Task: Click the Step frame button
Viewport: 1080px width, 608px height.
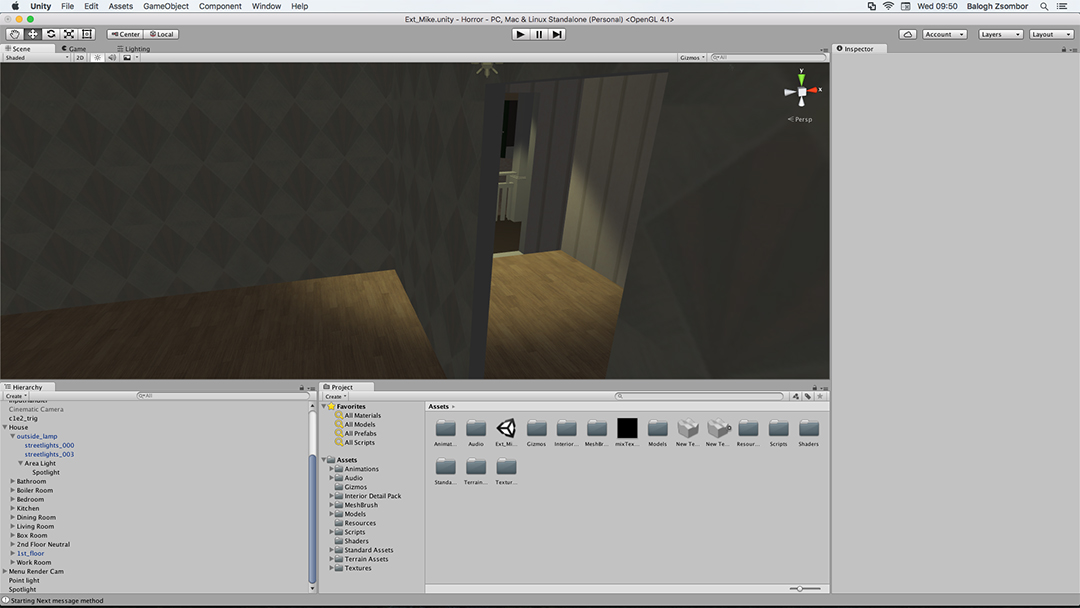Action: pyautogui.click(x=557, y=34)
